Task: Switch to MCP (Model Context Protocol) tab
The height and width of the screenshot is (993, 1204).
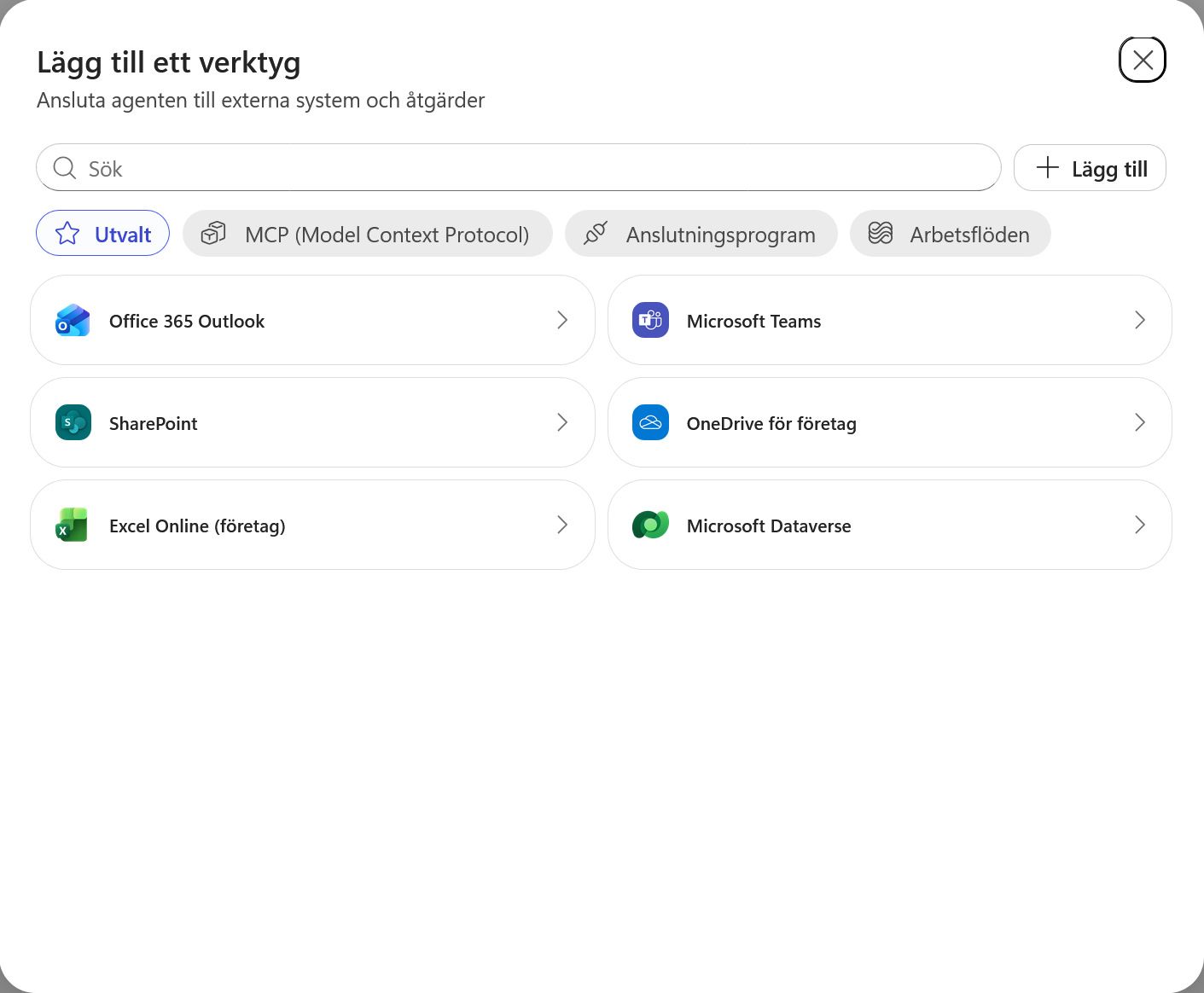Action: (x=368, y=233)
